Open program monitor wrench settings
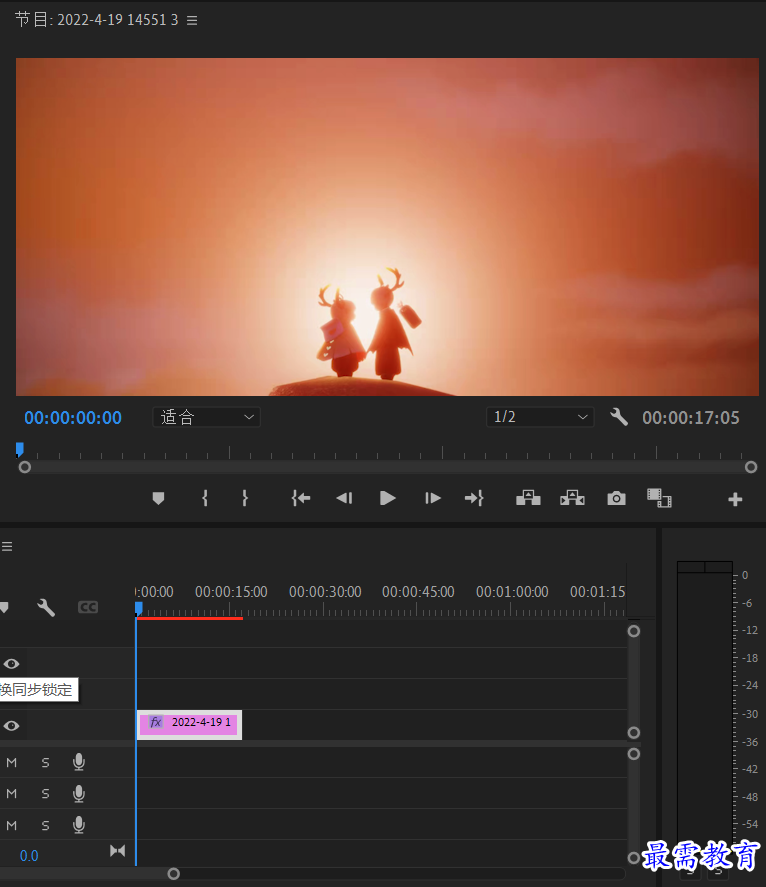Viewport: 766px width, 887px height. (619, 417)
